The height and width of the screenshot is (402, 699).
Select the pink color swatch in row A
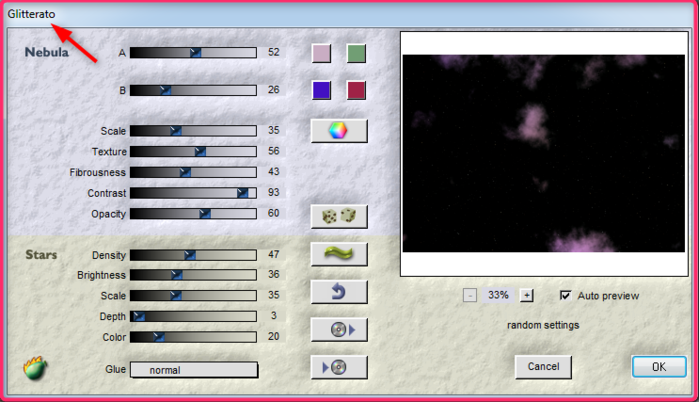click(321, 53)
